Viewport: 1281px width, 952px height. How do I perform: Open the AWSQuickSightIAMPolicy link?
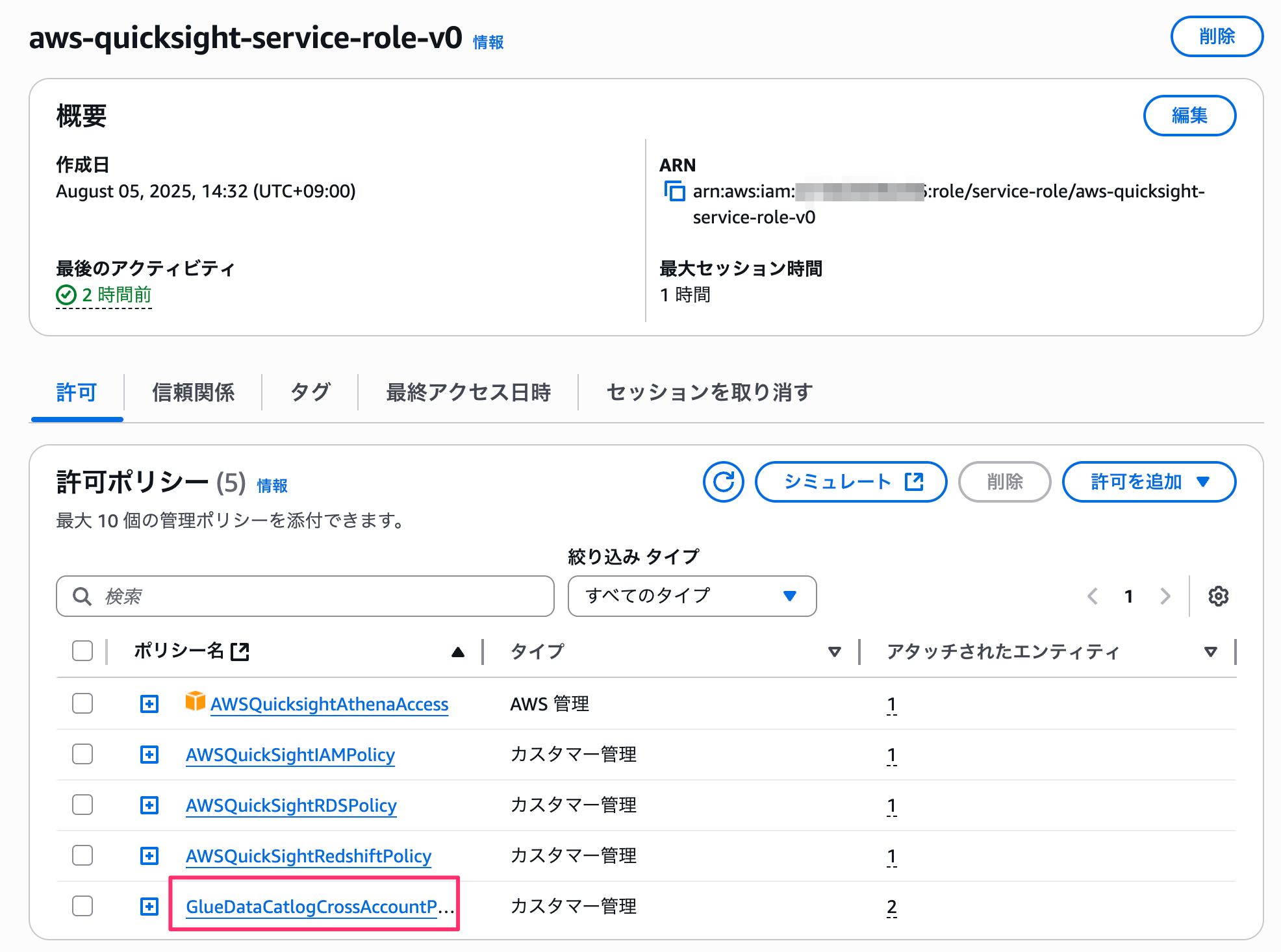pyautogui.click(x=290, y=755)
